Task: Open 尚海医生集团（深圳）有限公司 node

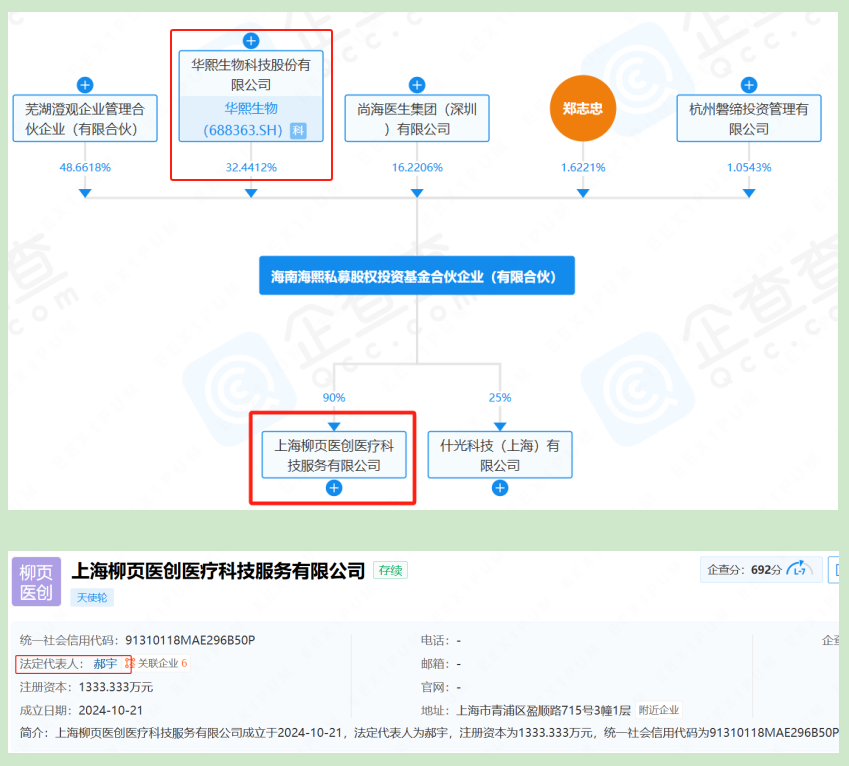Action: click(x=417, y=119)
